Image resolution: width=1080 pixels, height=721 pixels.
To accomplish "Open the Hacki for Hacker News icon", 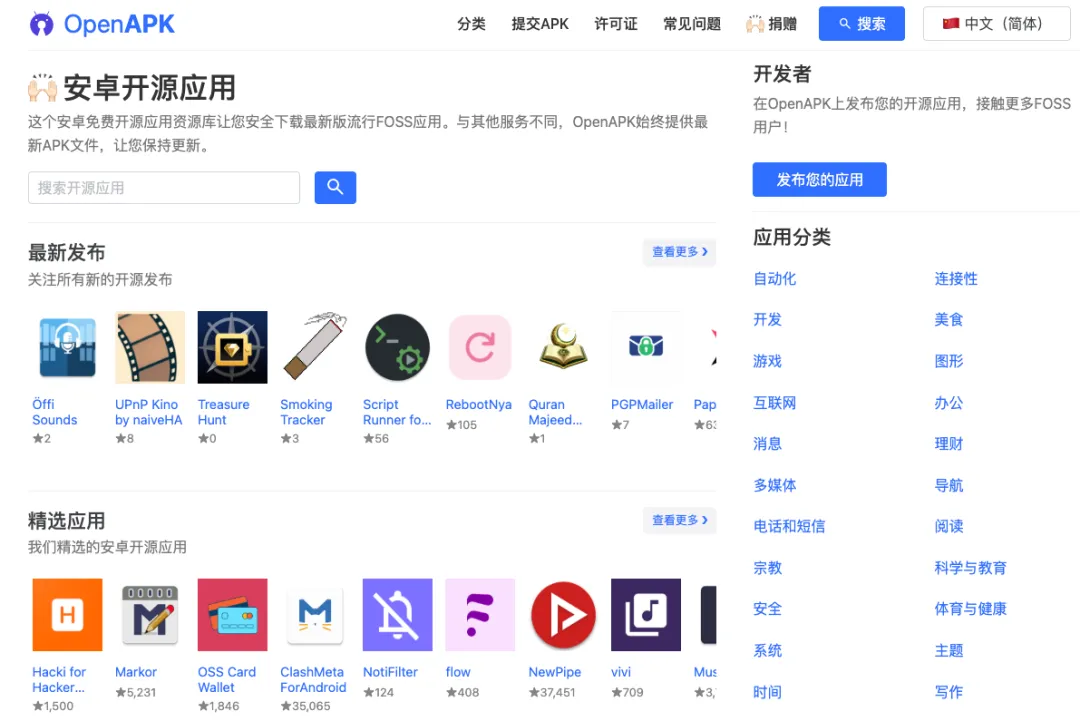I will 67,614.
